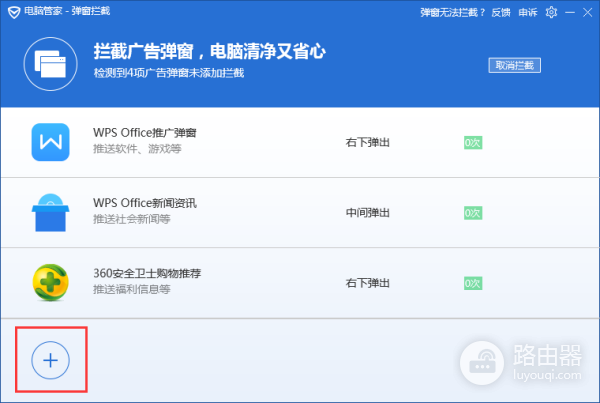Click the PC Manager shield logo
The image size is (600, 403).
coord(14,12)
